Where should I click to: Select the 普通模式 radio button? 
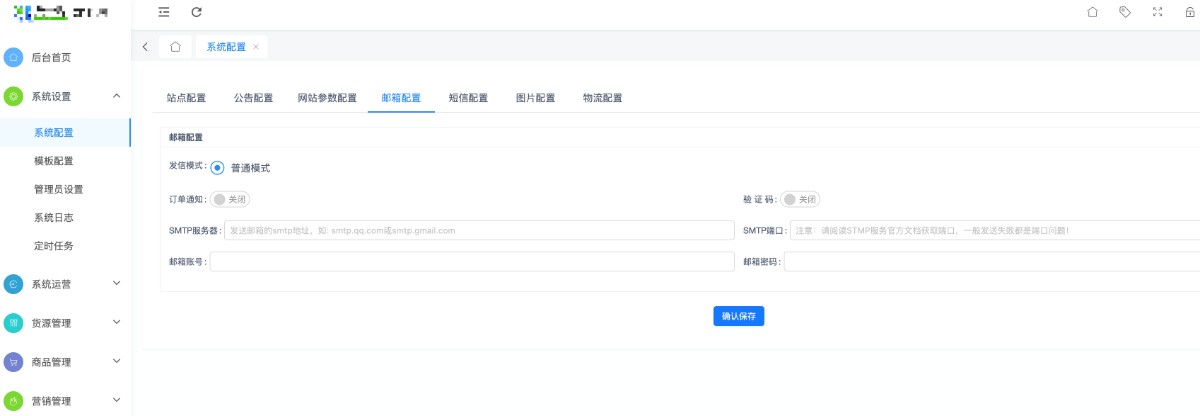217,167
